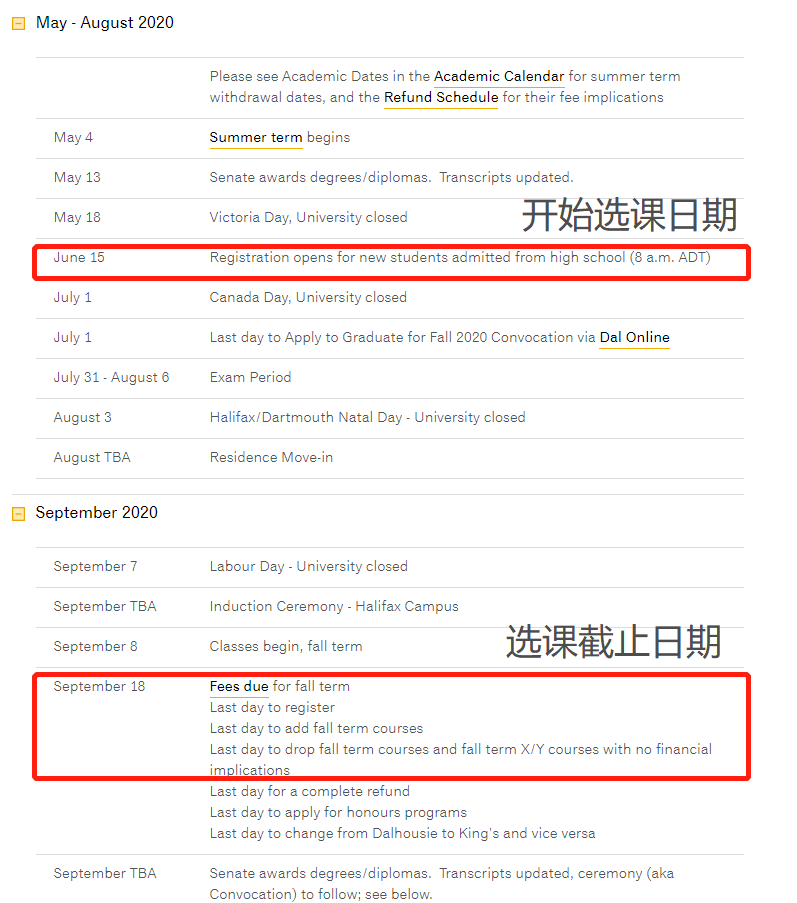Click the May - August 2020 heading
797x903 pixels.
coord(104,23)
